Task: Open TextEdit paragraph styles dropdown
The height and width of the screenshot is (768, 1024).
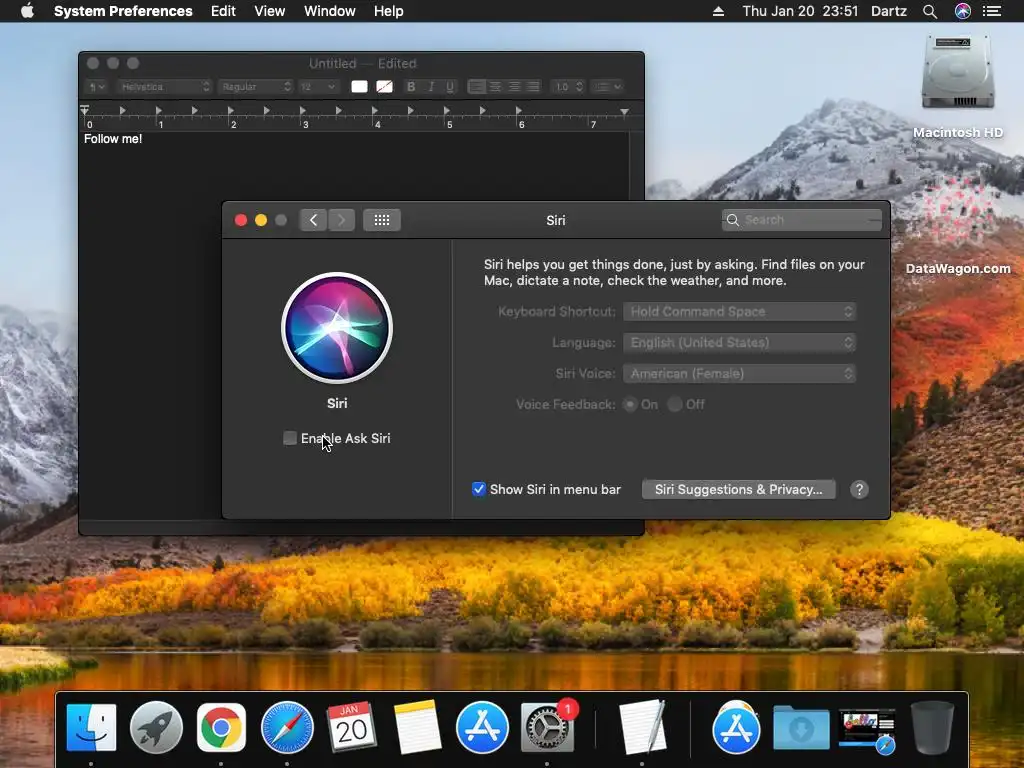Action: pos(96,86)
